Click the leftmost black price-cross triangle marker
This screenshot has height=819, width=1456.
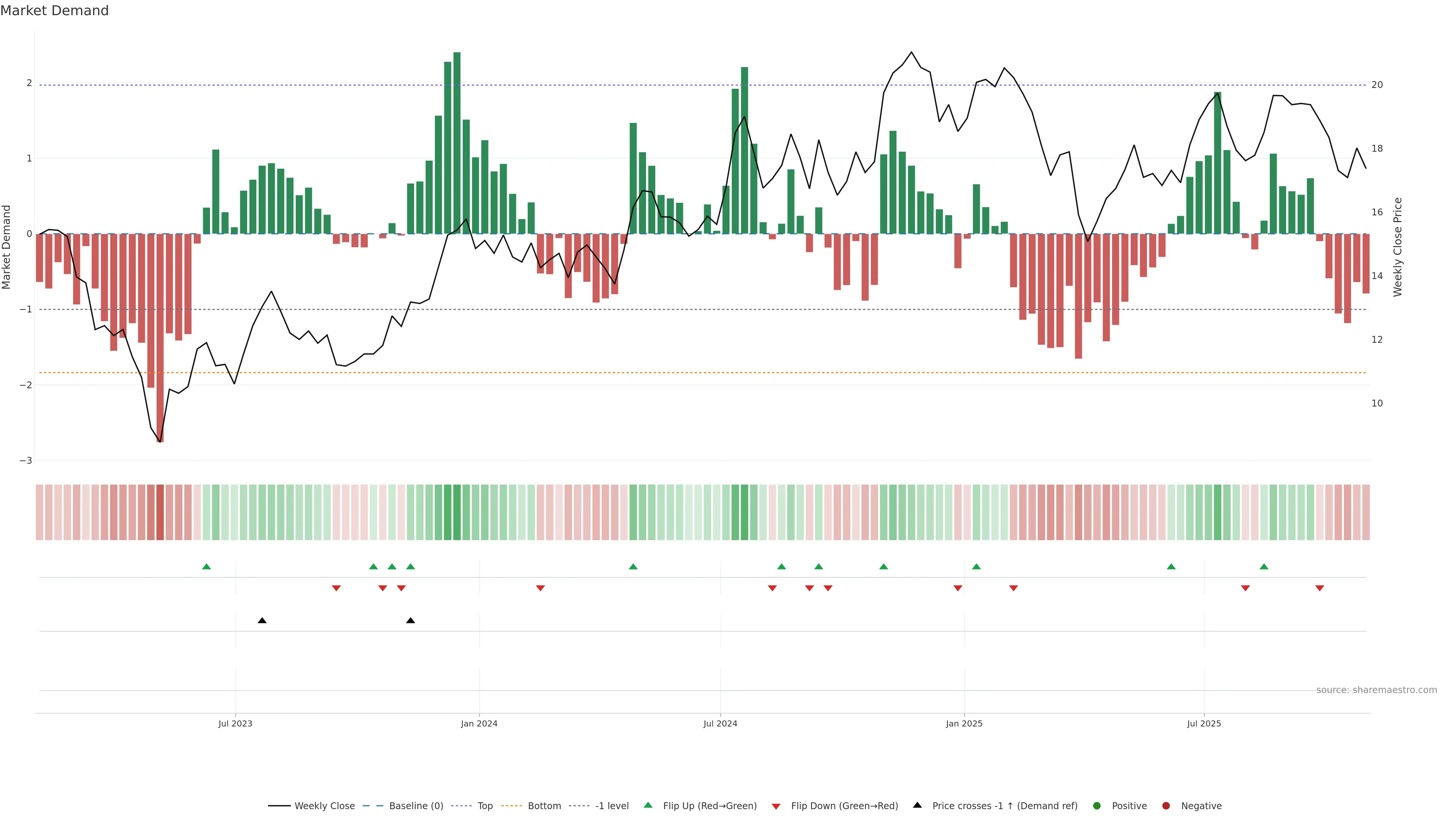coord(262,621)
